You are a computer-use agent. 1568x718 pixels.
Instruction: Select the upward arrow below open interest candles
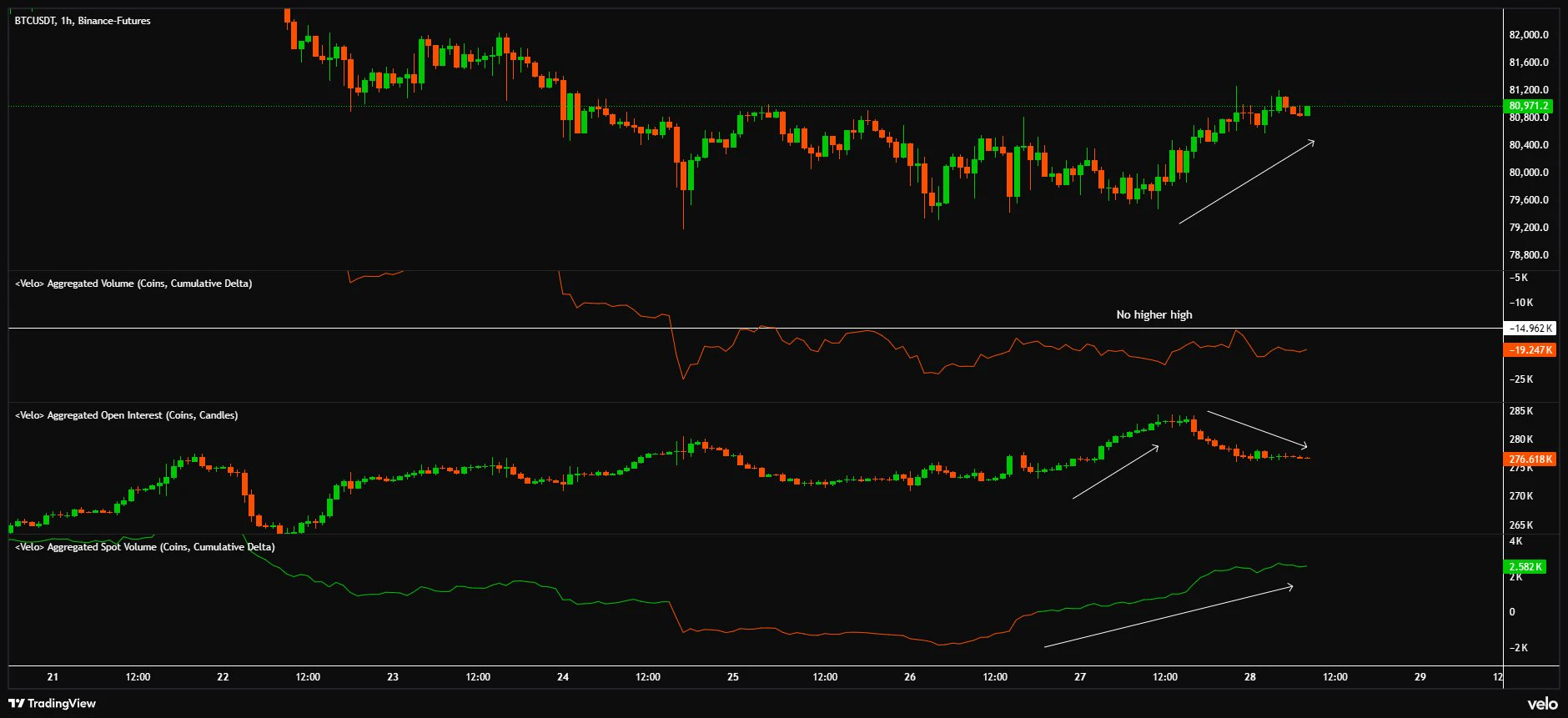point(1115,472)
